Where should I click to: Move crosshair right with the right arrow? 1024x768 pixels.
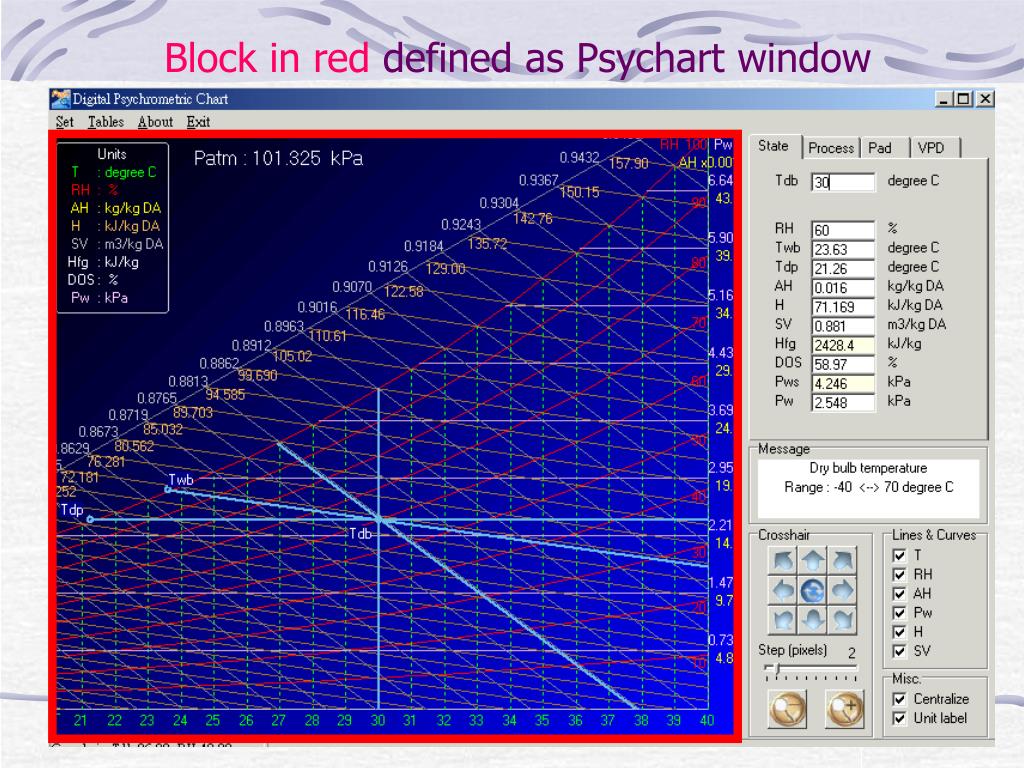[843, 590]
